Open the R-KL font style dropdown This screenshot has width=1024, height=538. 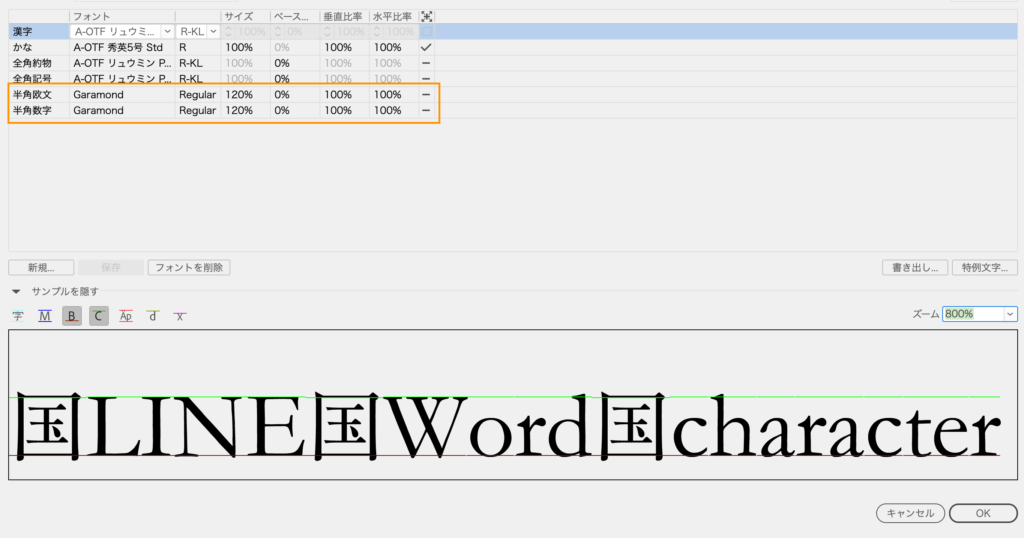211,32
